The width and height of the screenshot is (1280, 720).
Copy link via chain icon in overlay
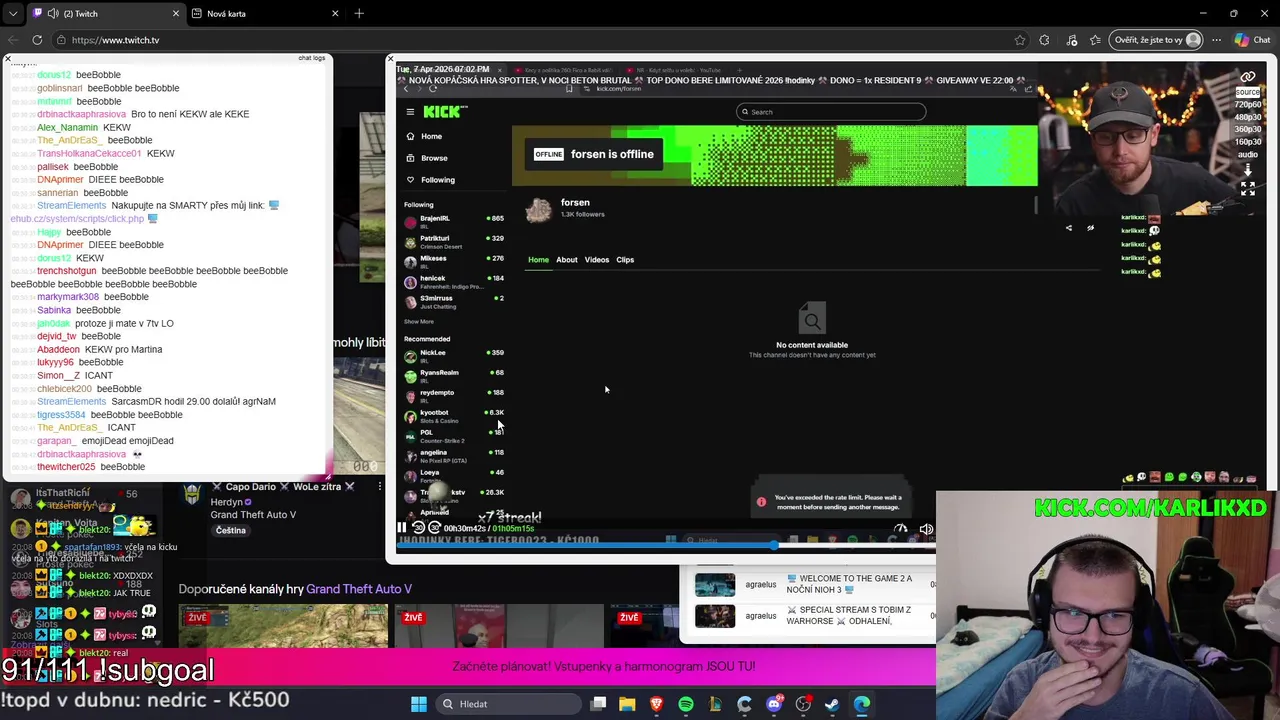[x=1248, y=77]
